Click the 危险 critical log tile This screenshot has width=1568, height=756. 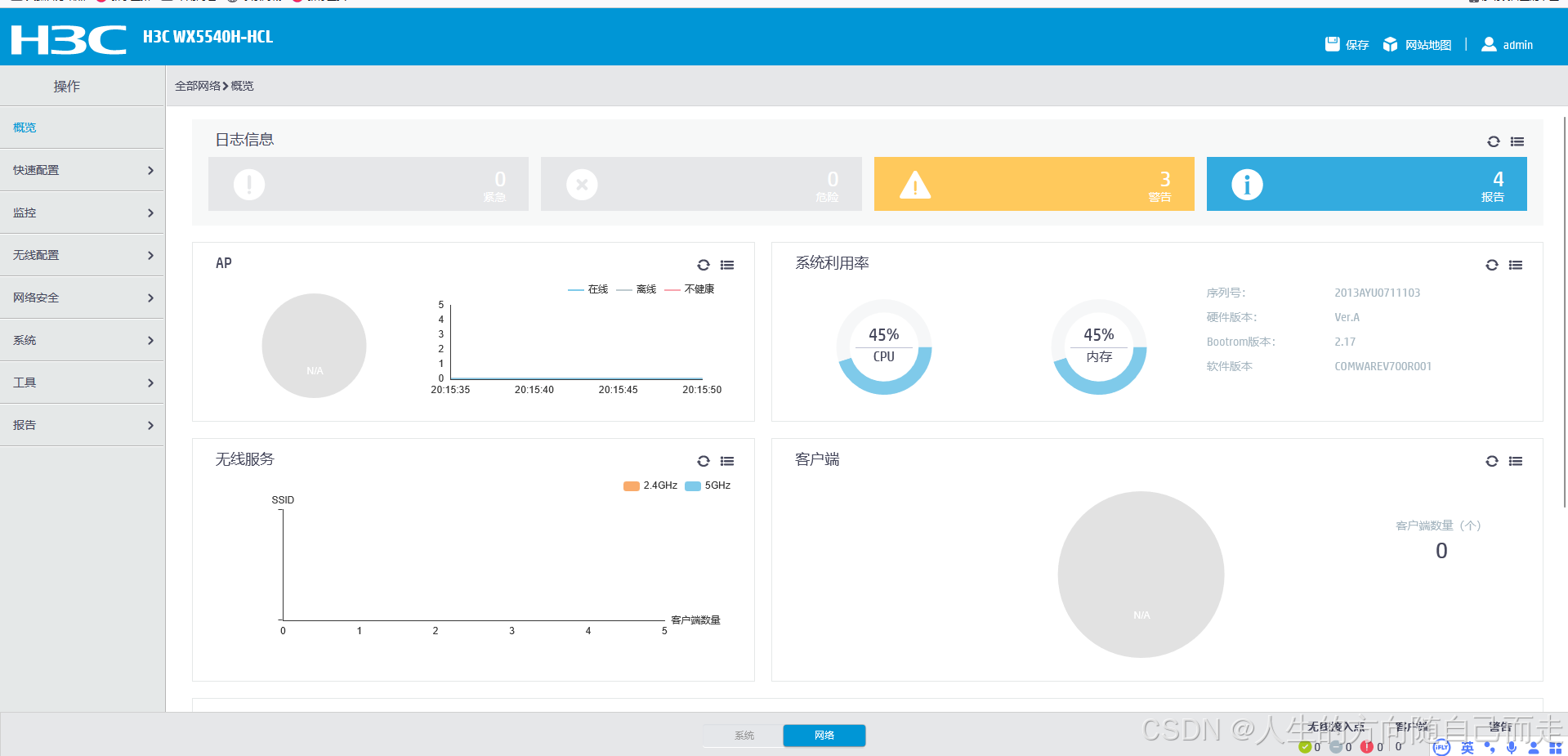pyautogui.click(x=701, y=184)
